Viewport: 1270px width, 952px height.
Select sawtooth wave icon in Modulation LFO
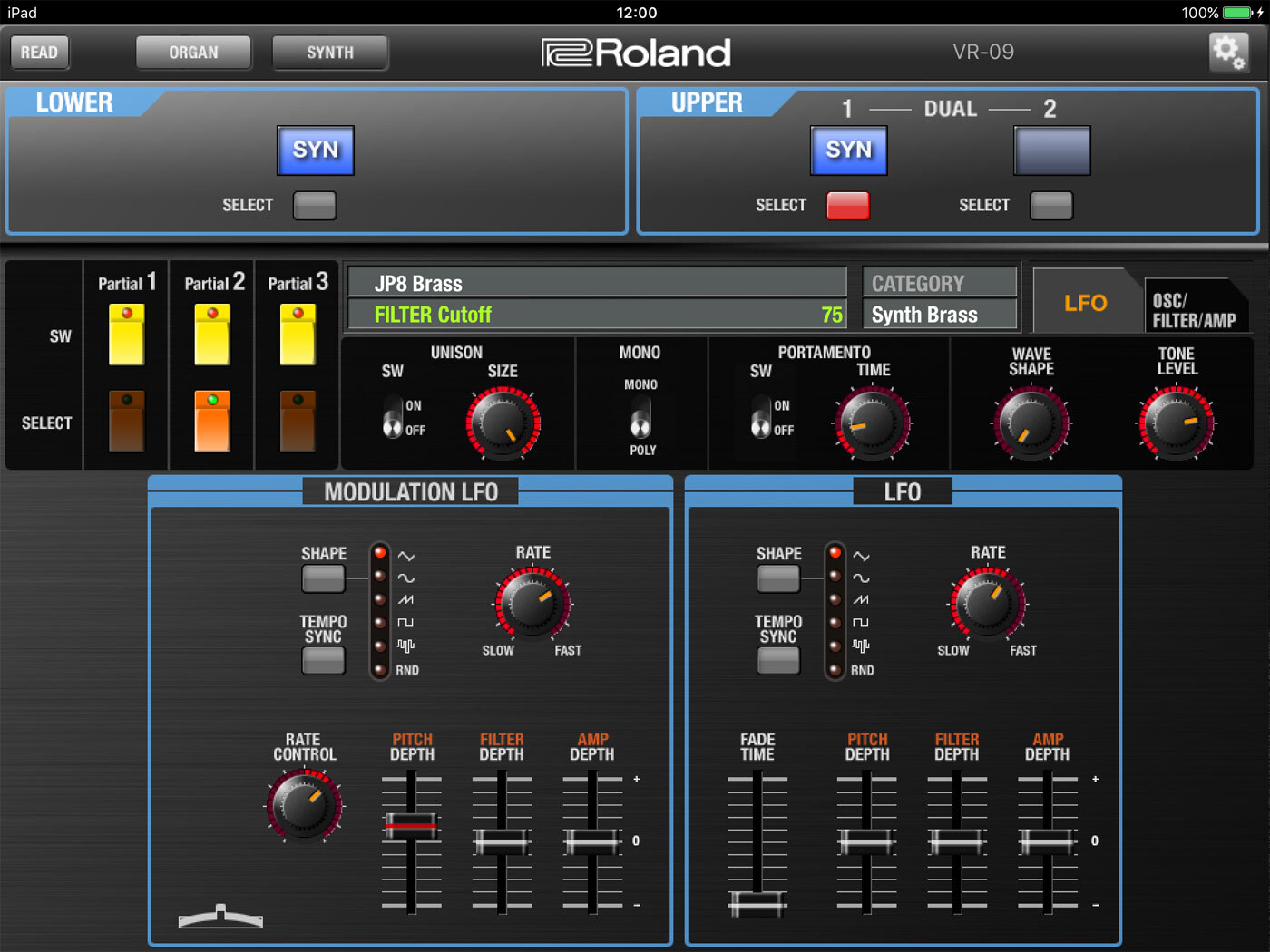[405, 599]
